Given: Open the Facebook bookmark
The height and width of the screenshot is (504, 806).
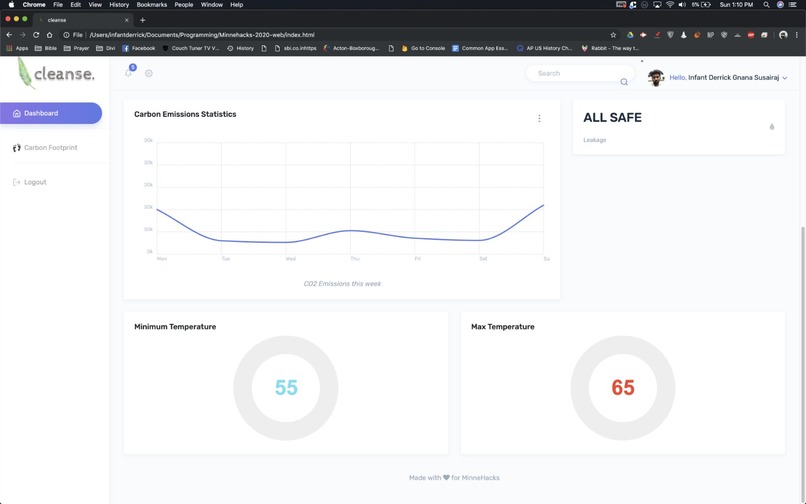Looking at the screenshot, I should 139,48.
